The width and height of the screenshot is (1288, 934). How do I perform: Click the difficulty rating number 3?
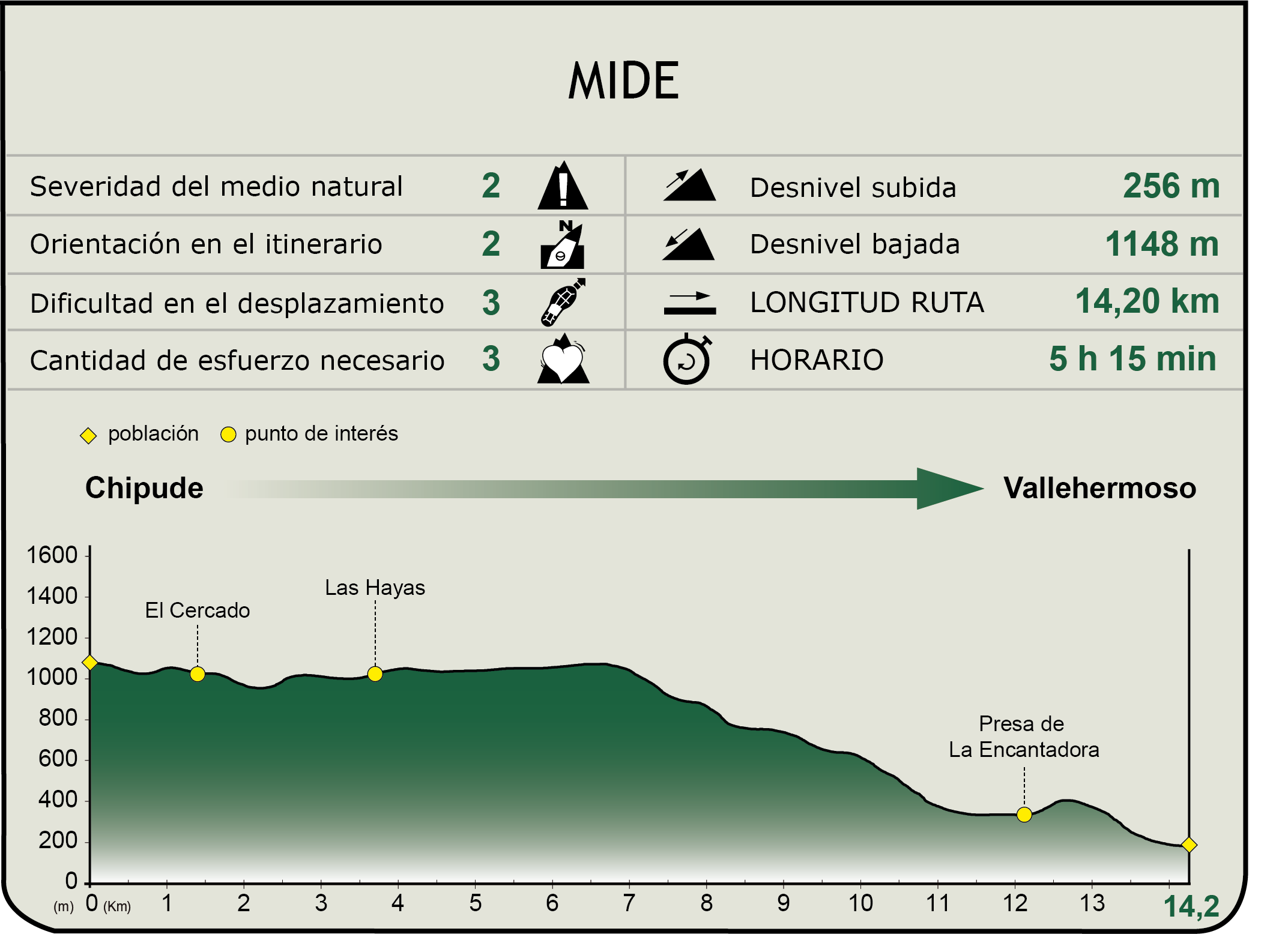[491, 302]
